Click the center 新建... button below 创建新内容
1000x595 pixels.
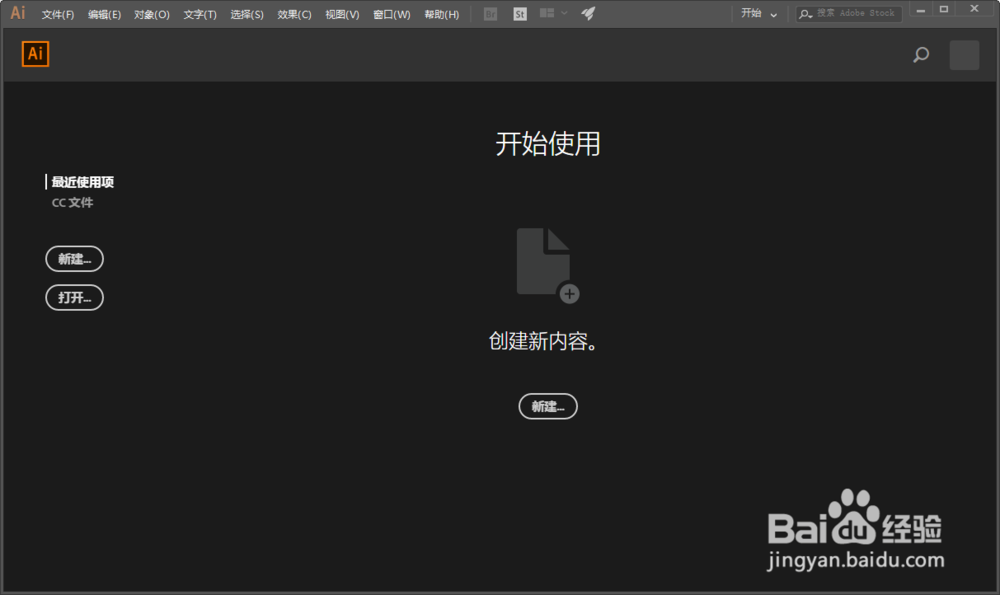click(548, 407)
